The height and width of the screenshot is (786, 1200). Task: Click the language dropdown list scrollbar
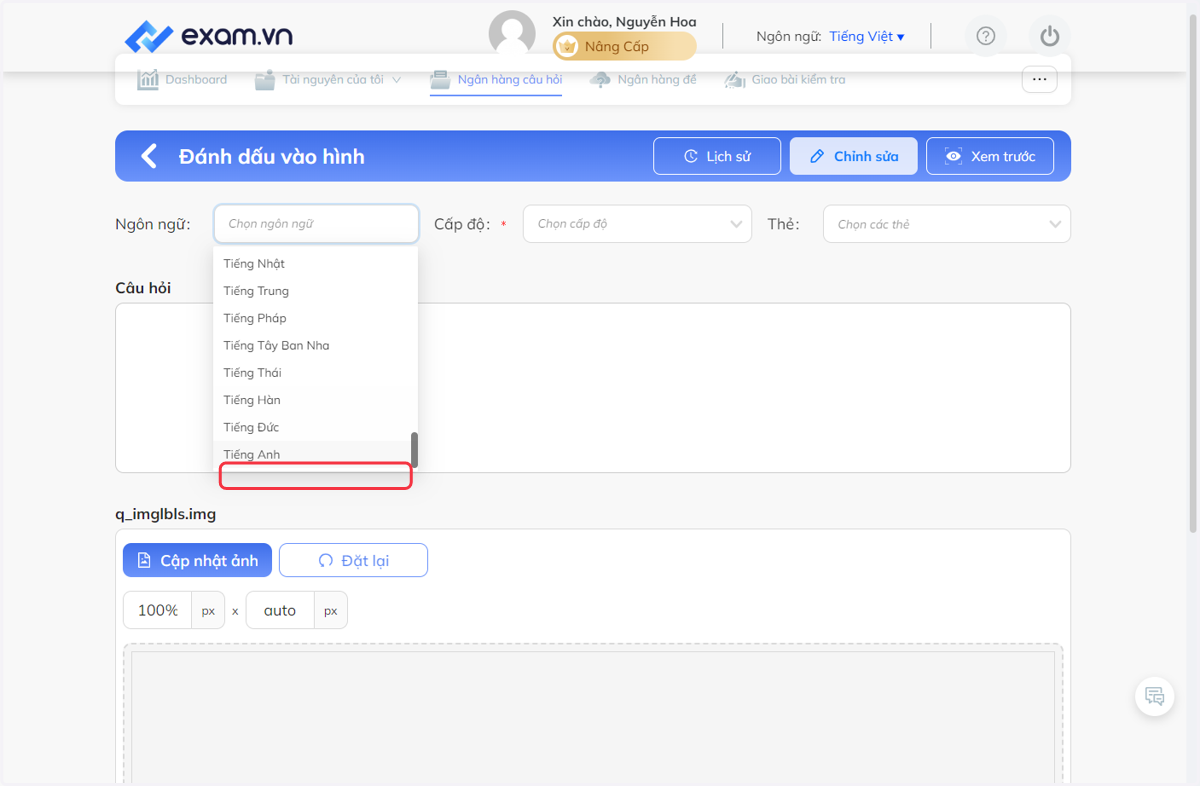(414, 450)
